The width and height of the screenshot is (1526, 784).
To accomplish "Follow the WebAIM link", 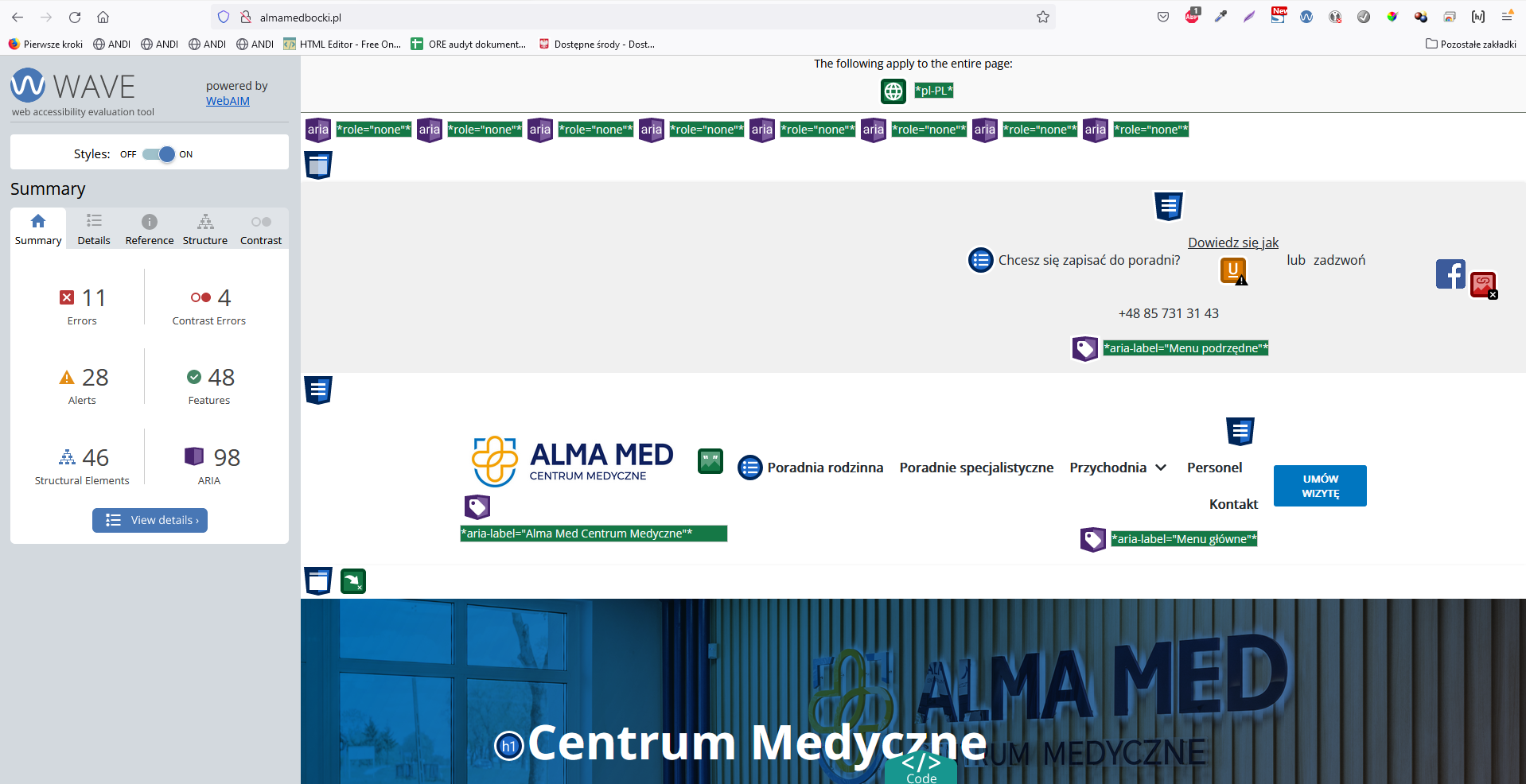I will (228, 101).
